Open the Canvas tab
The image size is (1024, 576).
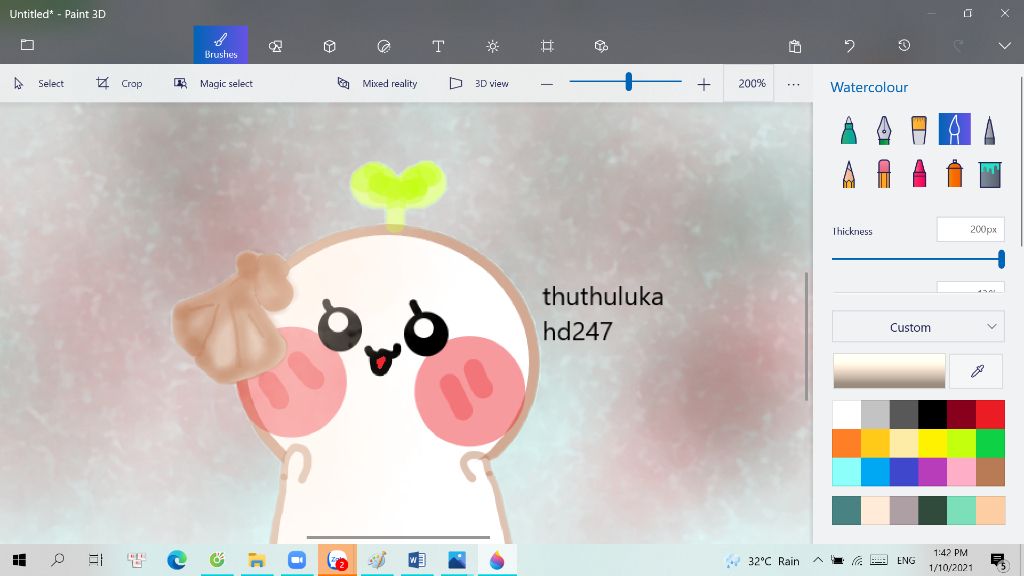coord(547,46)
